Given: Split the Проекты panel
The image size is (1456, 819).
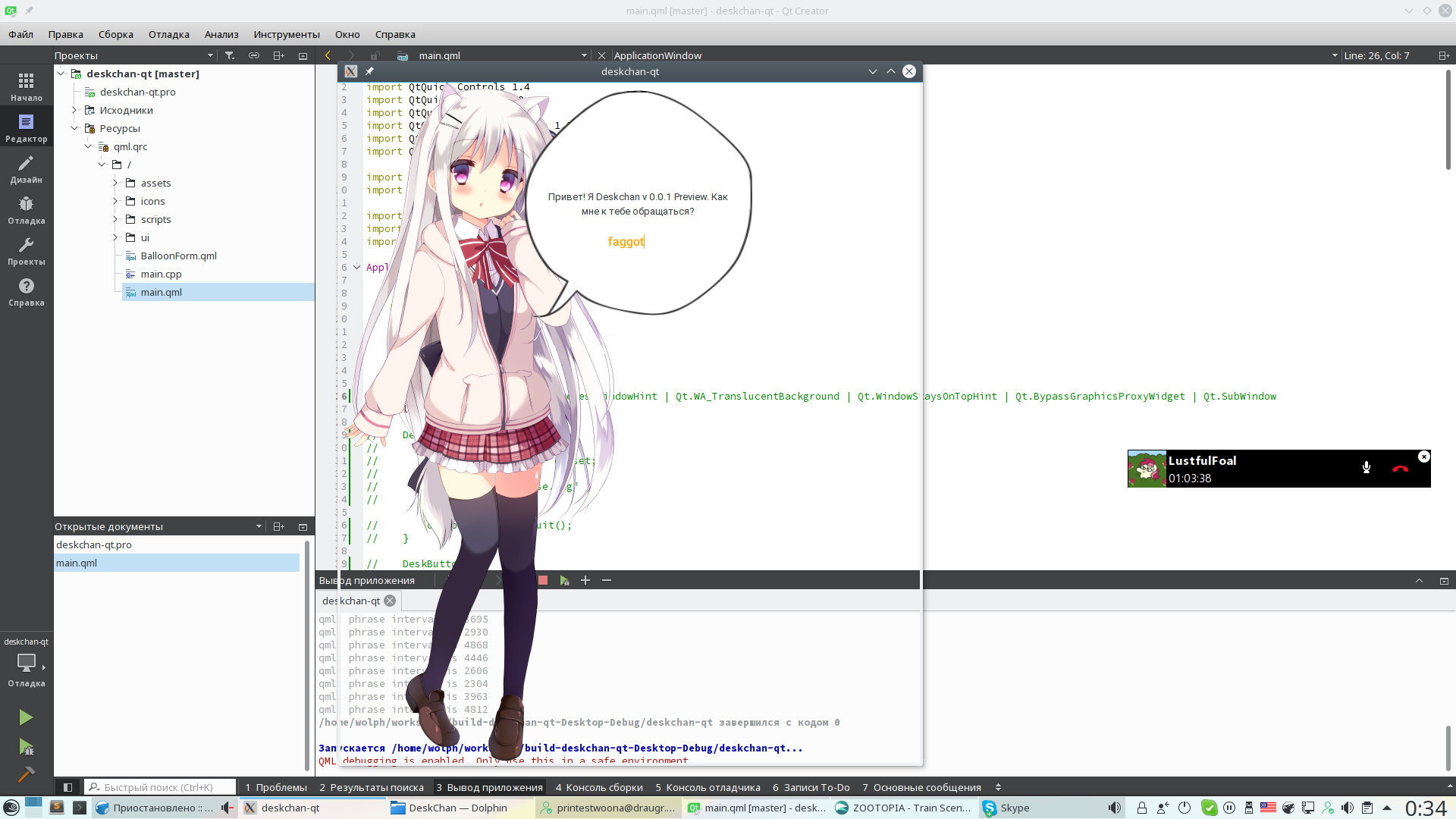Looking at the screenshot, I should 278,55.
